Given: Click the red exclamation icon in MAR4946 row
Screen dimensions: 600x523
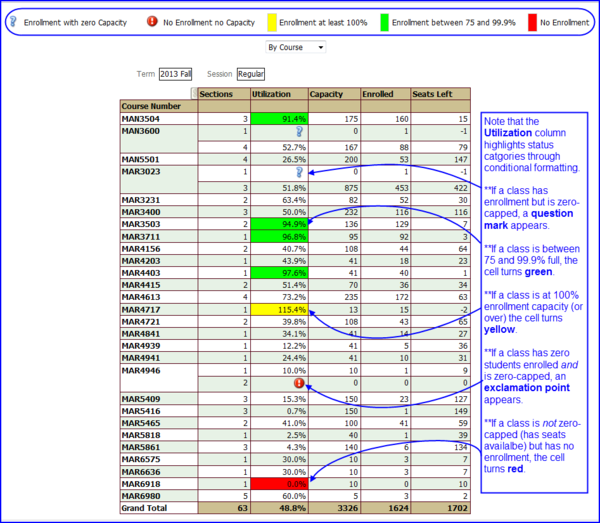Looking at the screenshot, I should pos(299,383).
